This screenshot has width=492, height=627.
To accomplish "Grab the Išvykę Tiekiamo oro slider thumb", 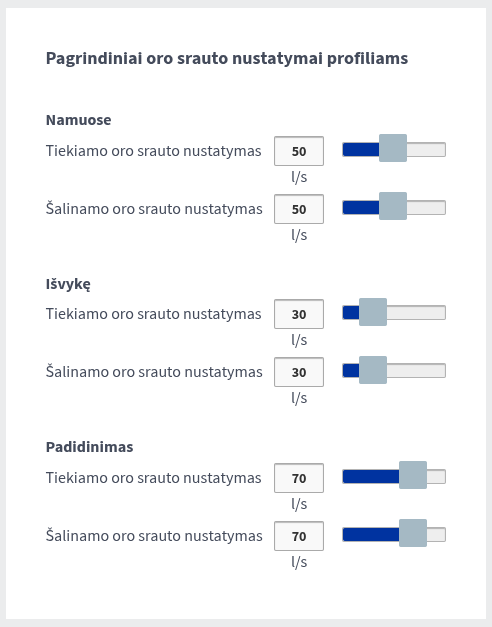I will click(373, 312).
